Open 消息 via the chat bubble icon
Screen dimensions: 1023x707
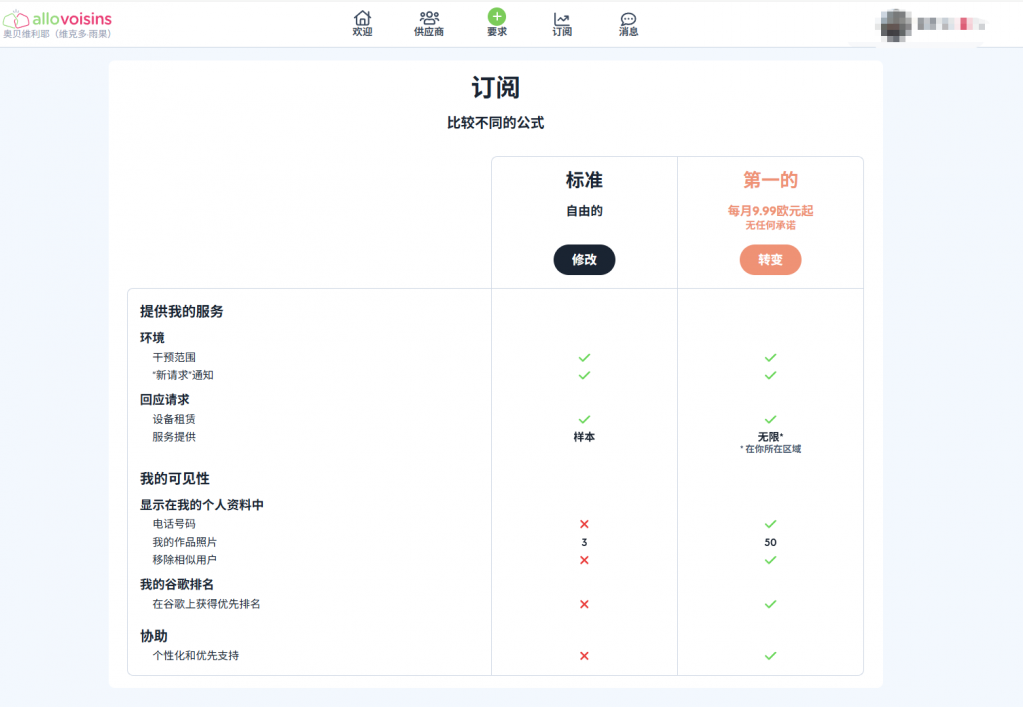point(628,19)
